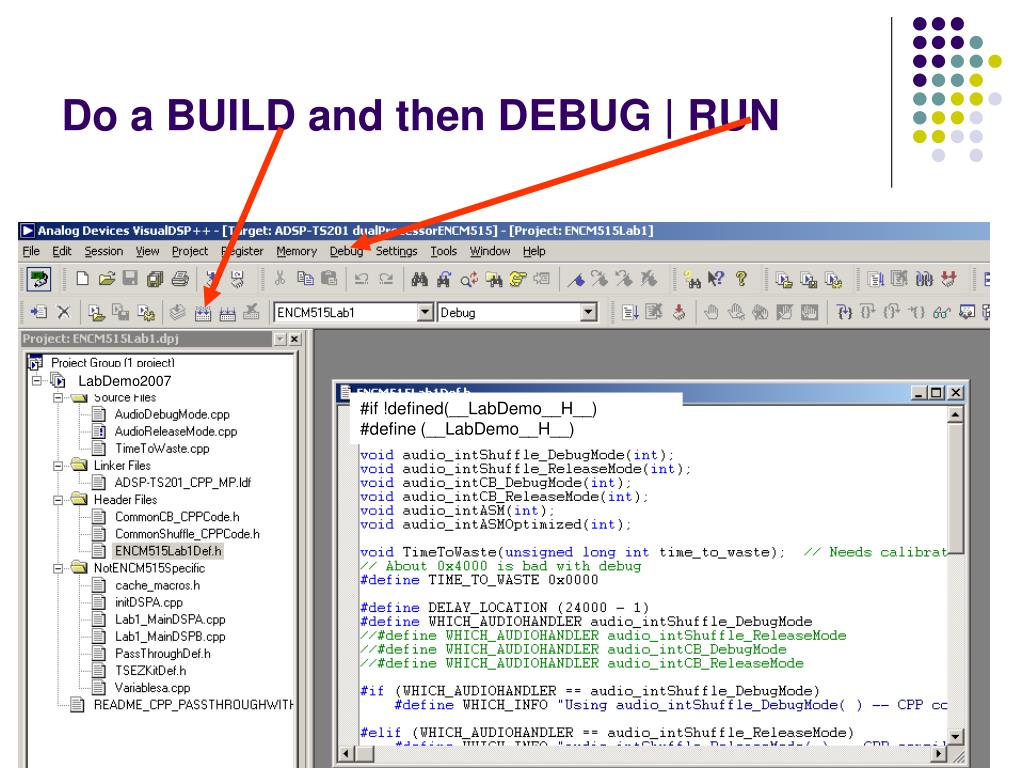Collapse the NotENCM515Specific folder
1024x768 pixels.
click(x=58, y=568)
